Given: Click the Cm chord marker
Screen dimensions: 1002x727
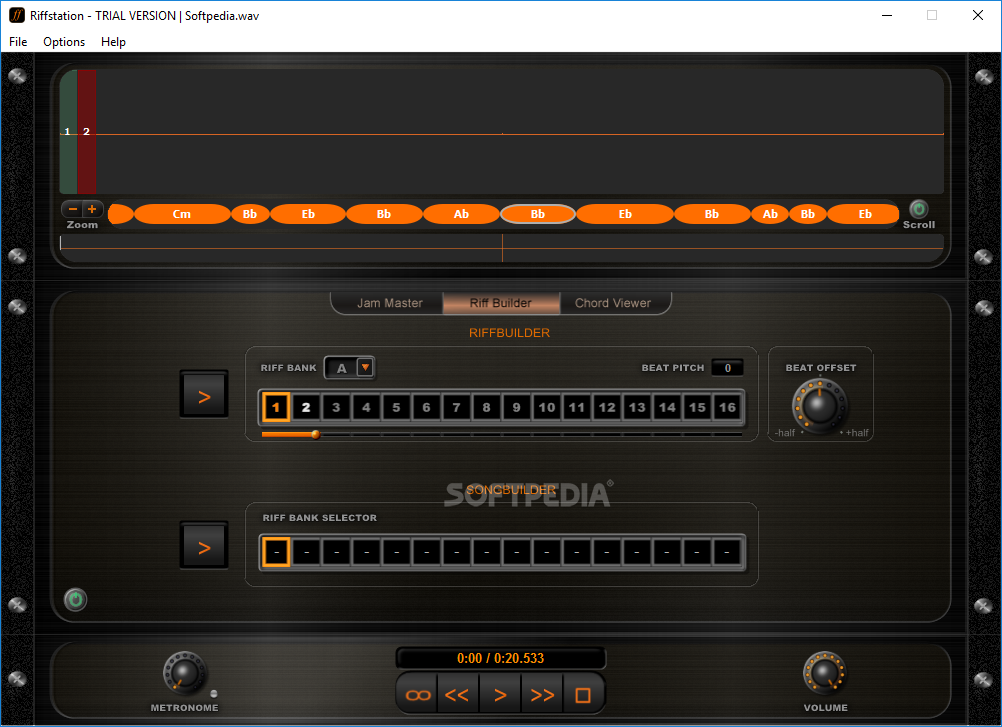Looking at the screenshot, I should coord(182,214).
